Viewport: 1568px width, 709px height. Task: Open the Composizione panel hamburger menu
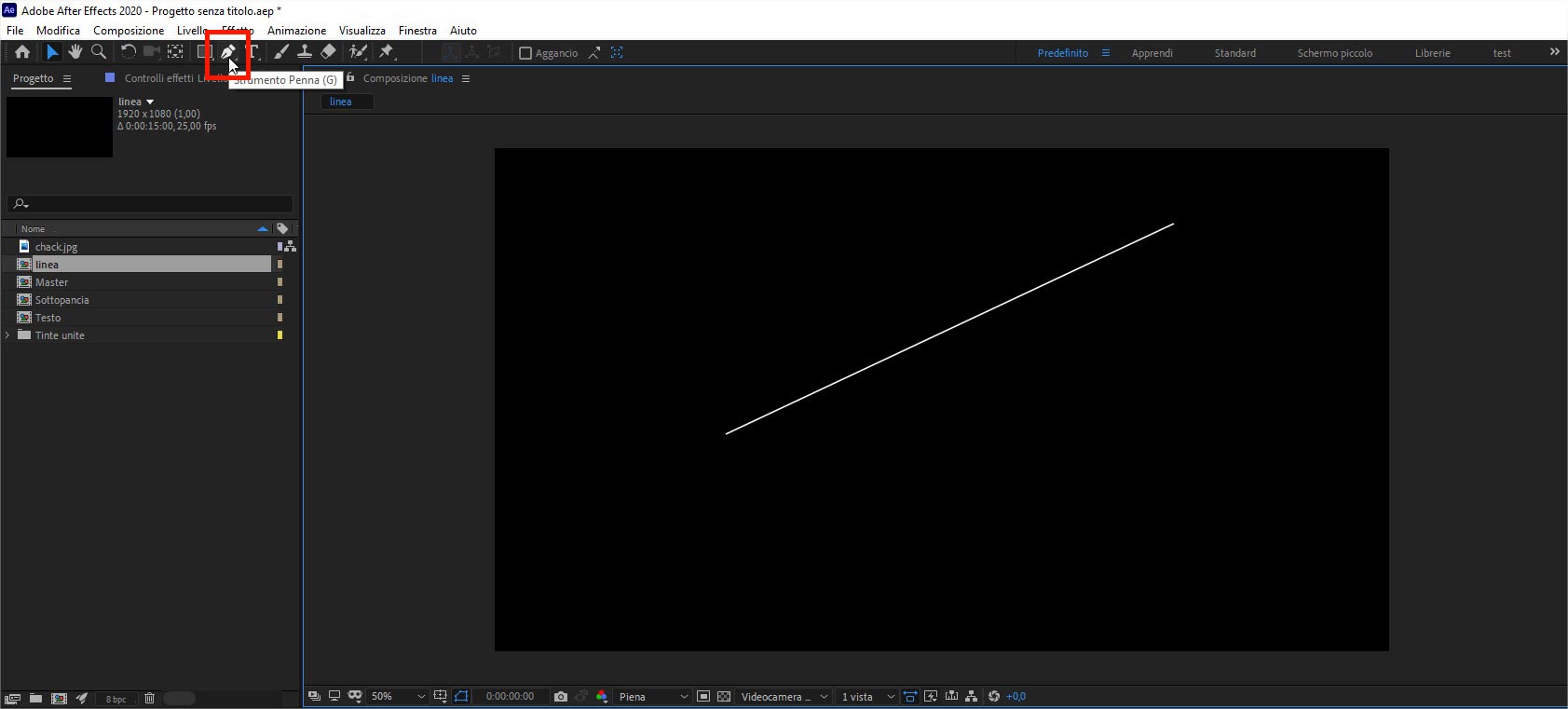(466, 78)
